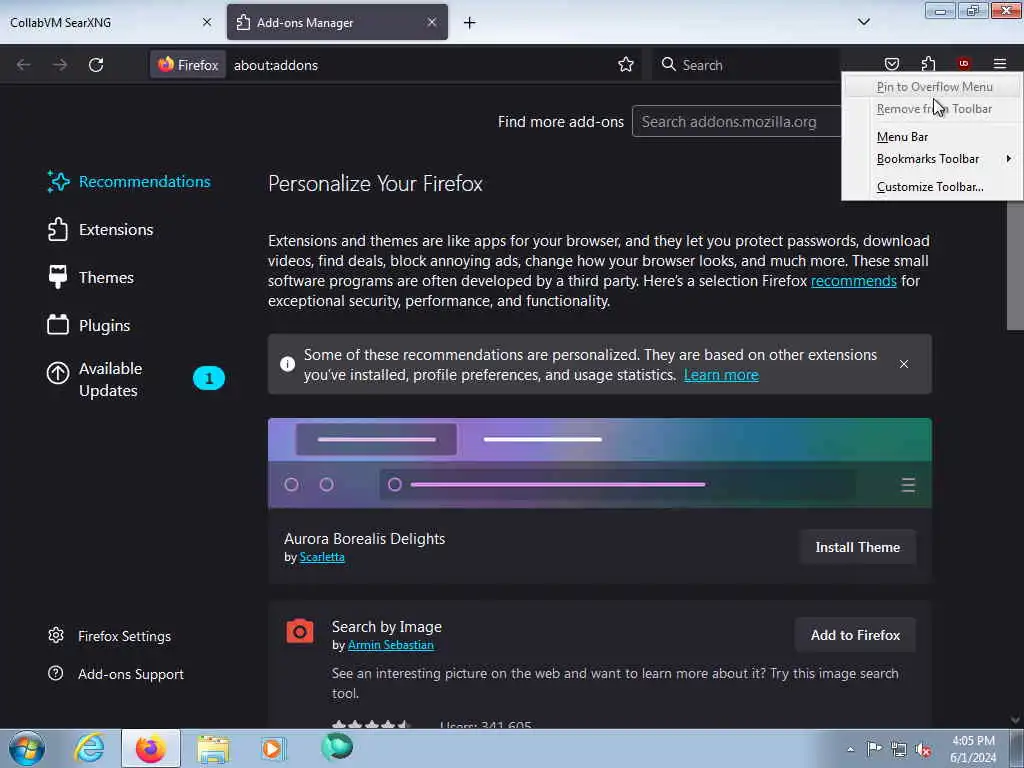Image resolution: width=1024 pixels, height=768 pixels.
Task: Bookmark this page with the star icon
Action: (x=626, y=65)
